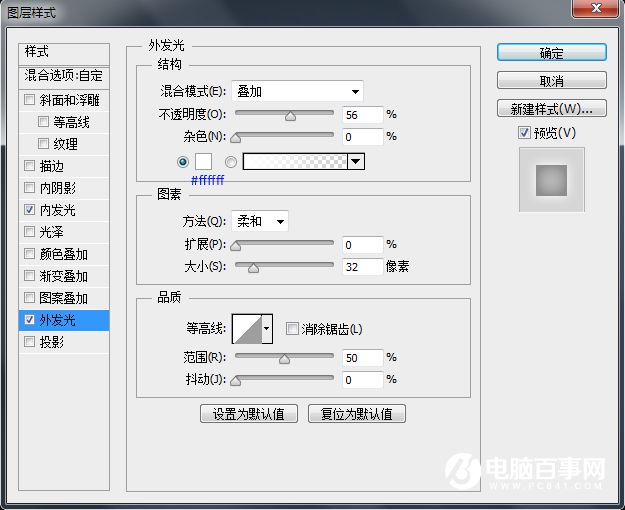Tick the 等高线 sub-option checkbox
Viewport: 625px width, 510px height.
pyautogui.click(x=43, y=121)
